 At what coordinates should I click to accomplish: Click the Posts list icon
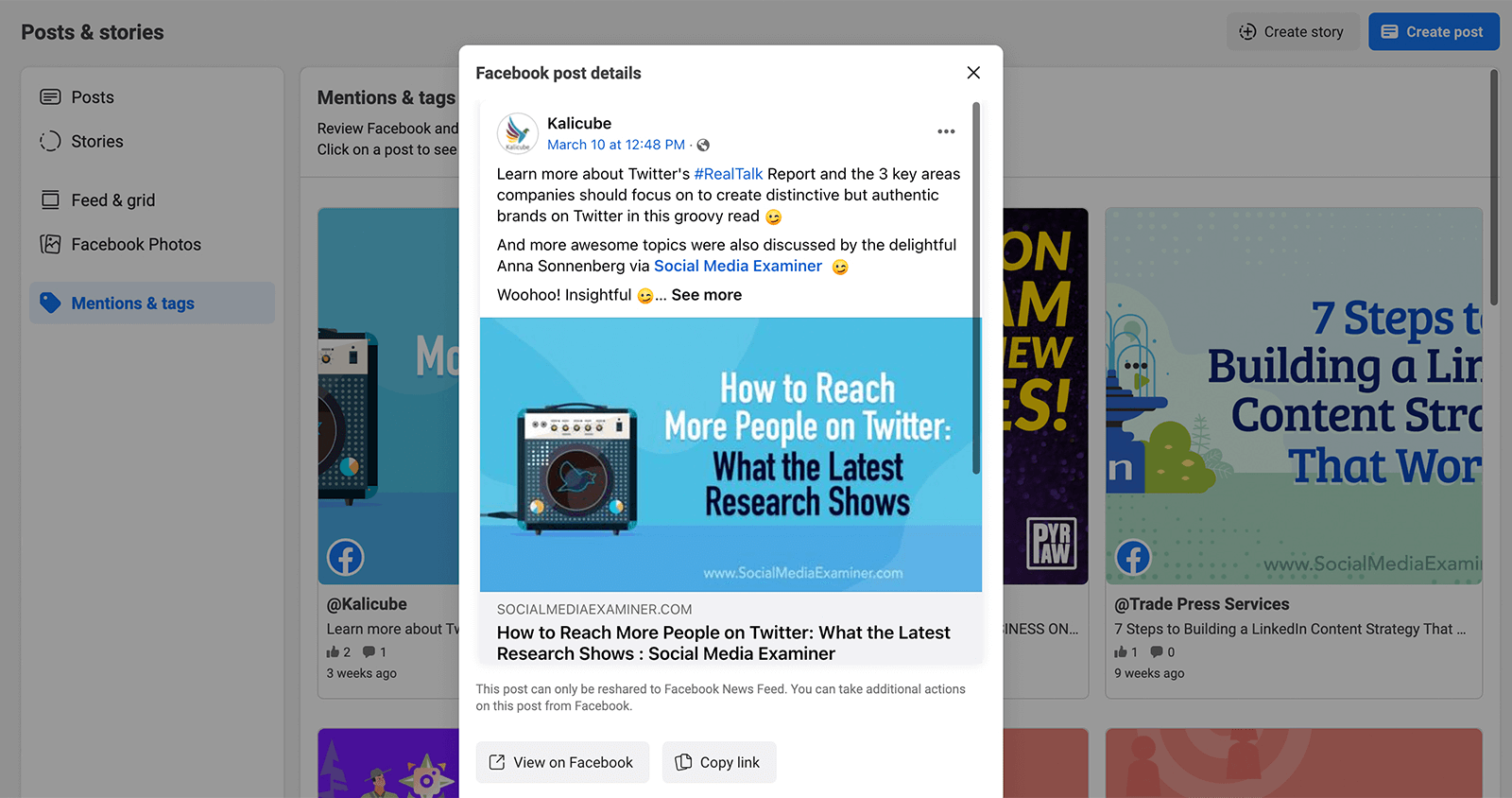[50, 97]
